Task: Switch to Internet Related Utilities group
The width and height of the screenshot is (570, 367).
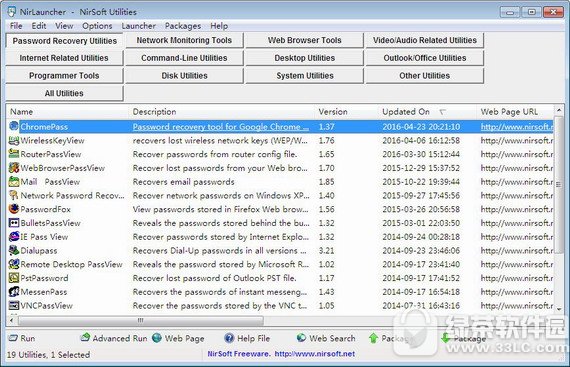Action: pyautogui.click(x=64, y=58)
